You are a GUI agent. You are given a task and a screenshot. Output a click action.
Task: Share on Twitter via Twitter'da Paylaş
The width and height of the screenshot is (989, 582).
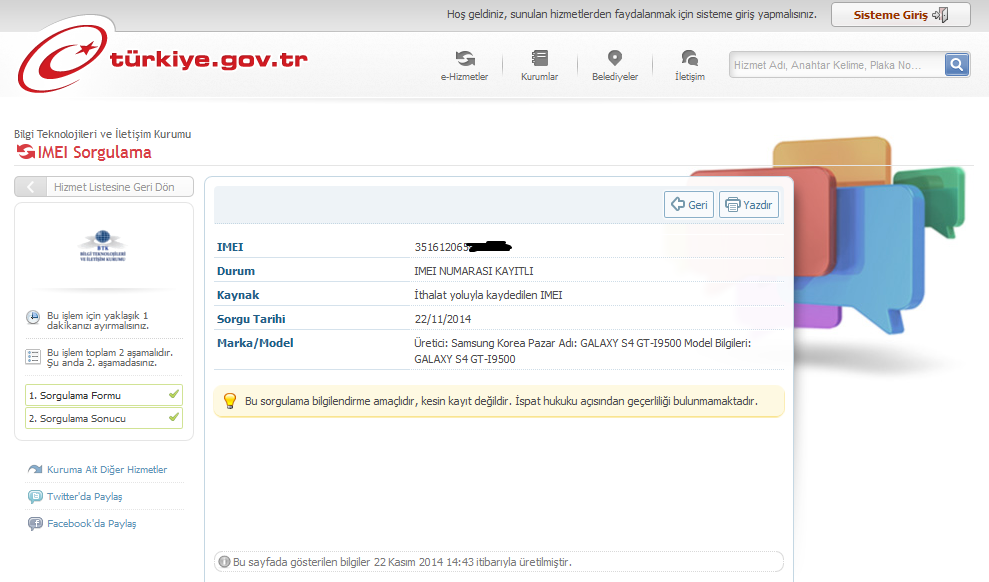click(x=84, y=496)
